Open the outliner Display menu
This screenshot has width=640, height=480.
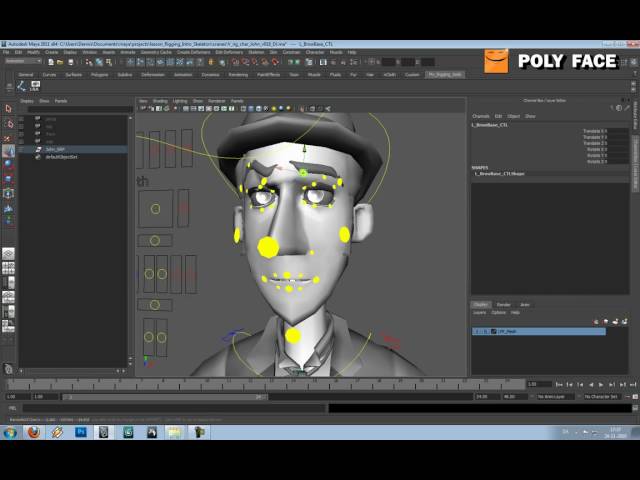click(x=27, y=101)
